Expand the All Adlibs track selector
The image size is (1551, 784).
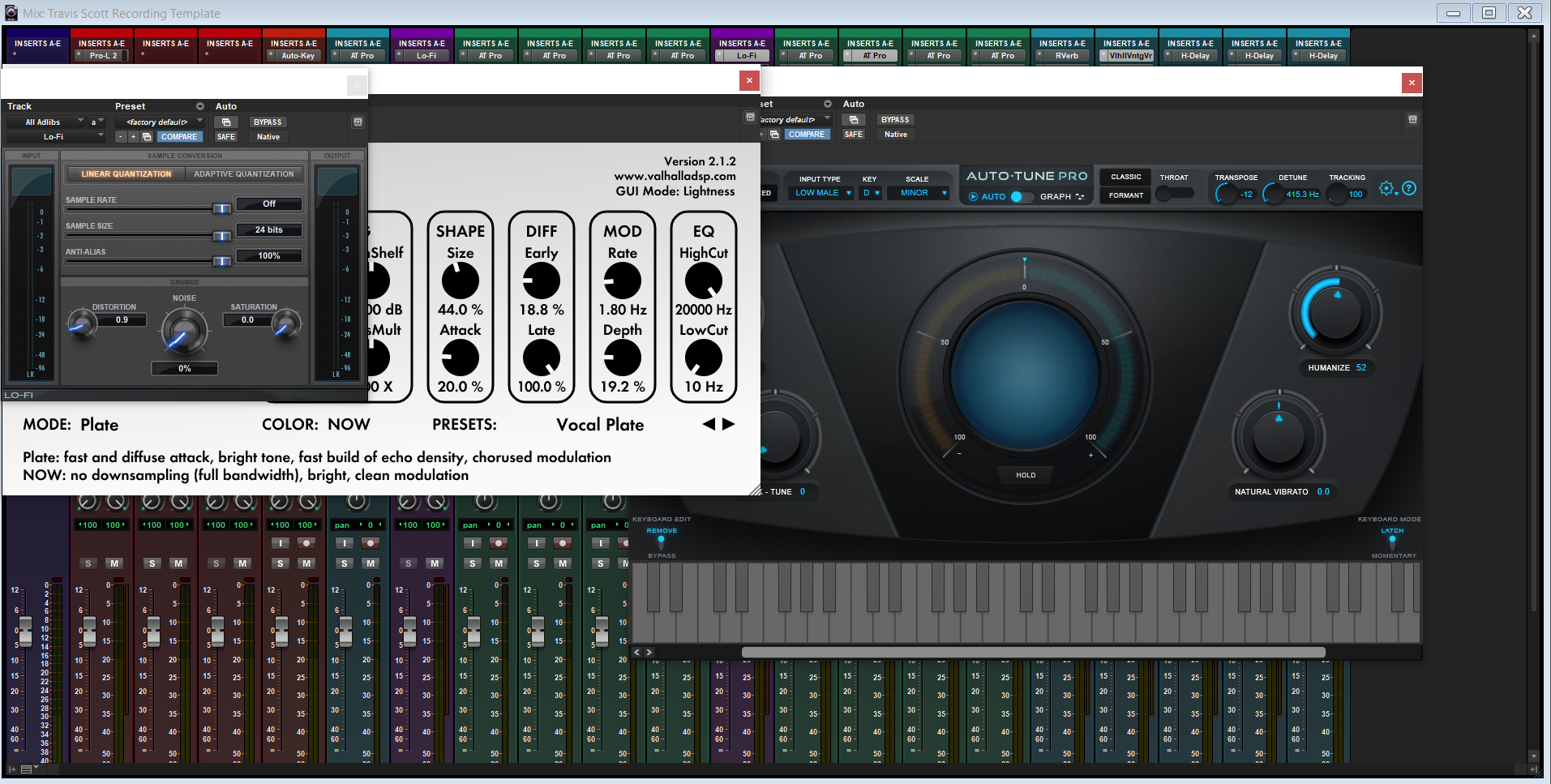pyautogui.click(x=47, y=122)
